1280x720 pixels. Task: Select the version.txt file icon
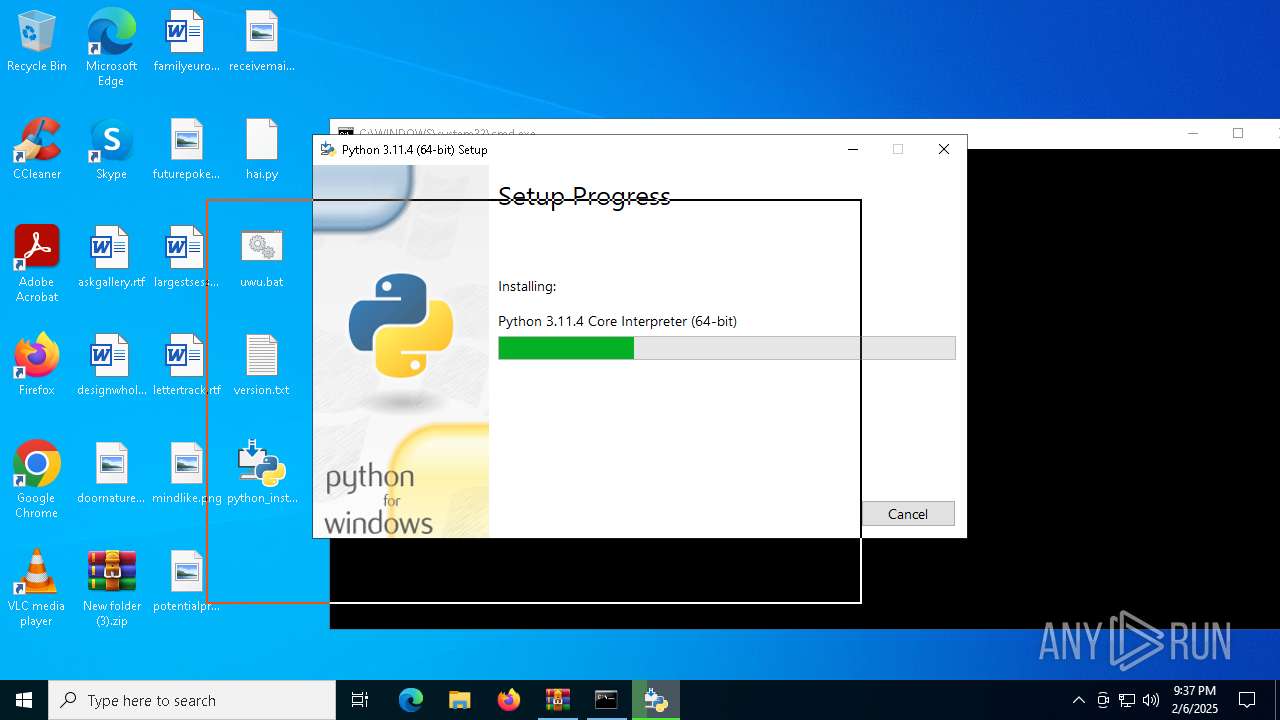tap(262, 366)
